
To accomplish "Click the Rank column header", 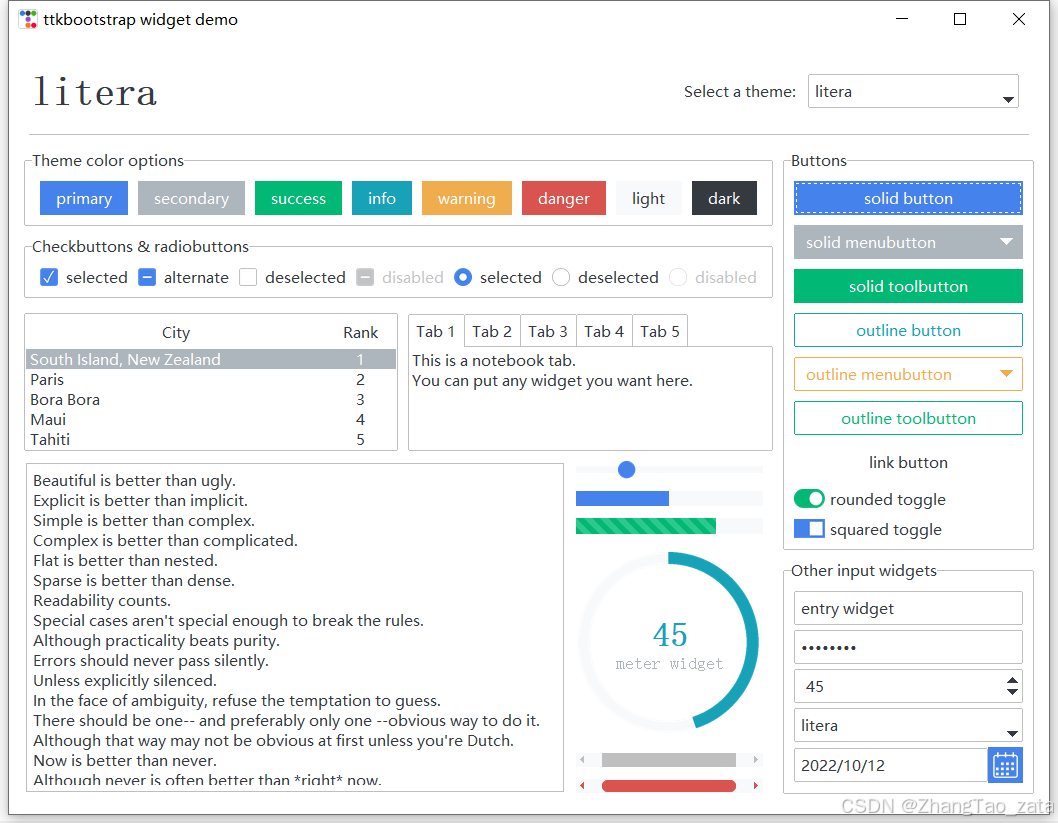I will coord(360,333).
